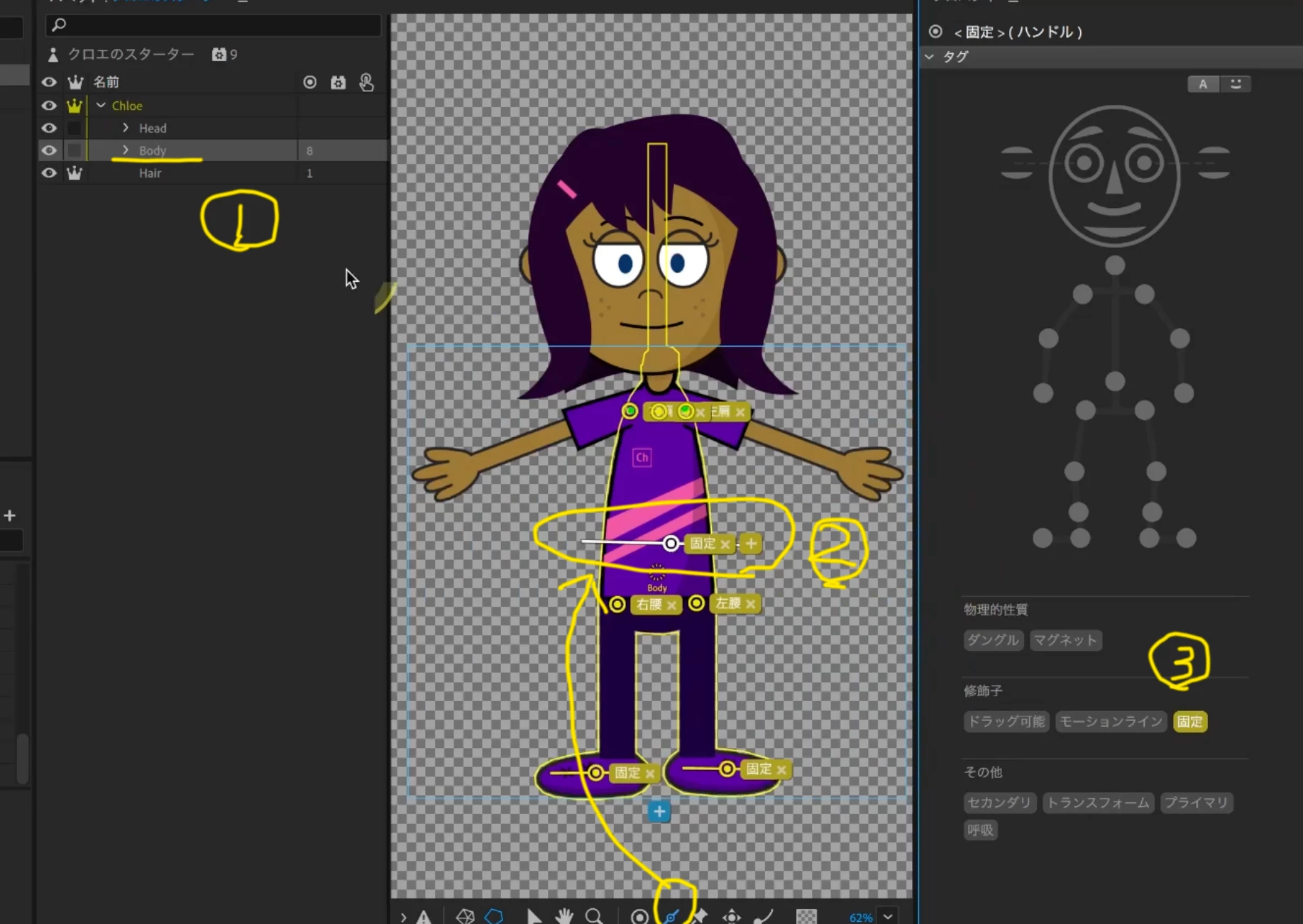Viewport: 1303px width, 924px height.
Task: Select the Zoom magnifier tool
Action: click(x=595, y=916)
